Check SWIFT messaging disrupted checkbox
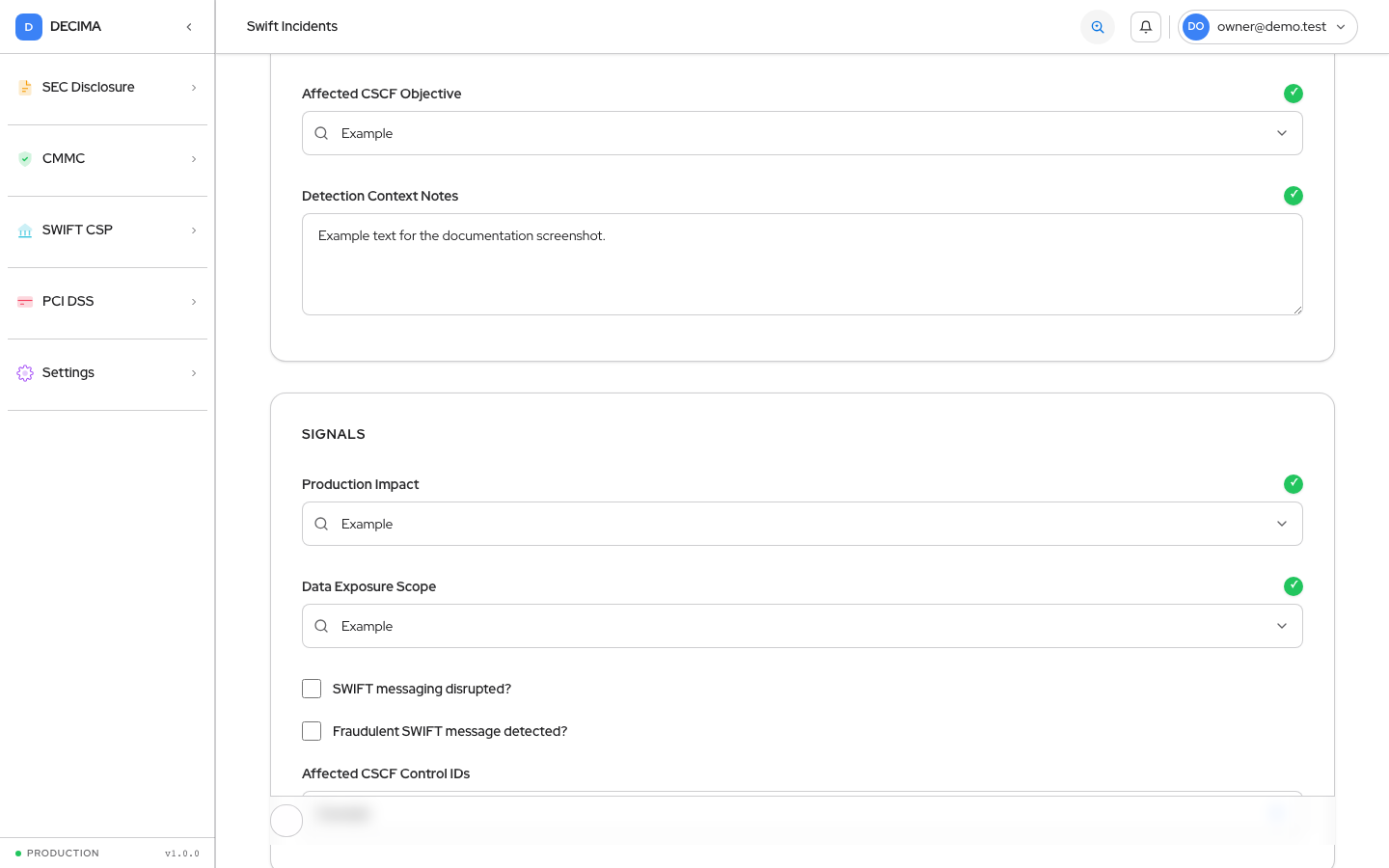This screenshot has height=868, width=1389. pyautogui.click(x=312, y=689)
